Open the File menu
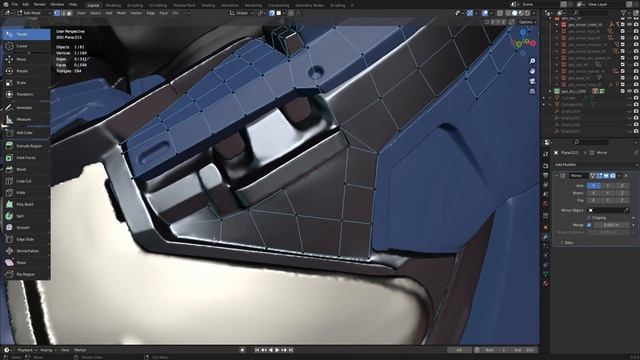This screenshot has width=640, height=360. pos(15,4)
